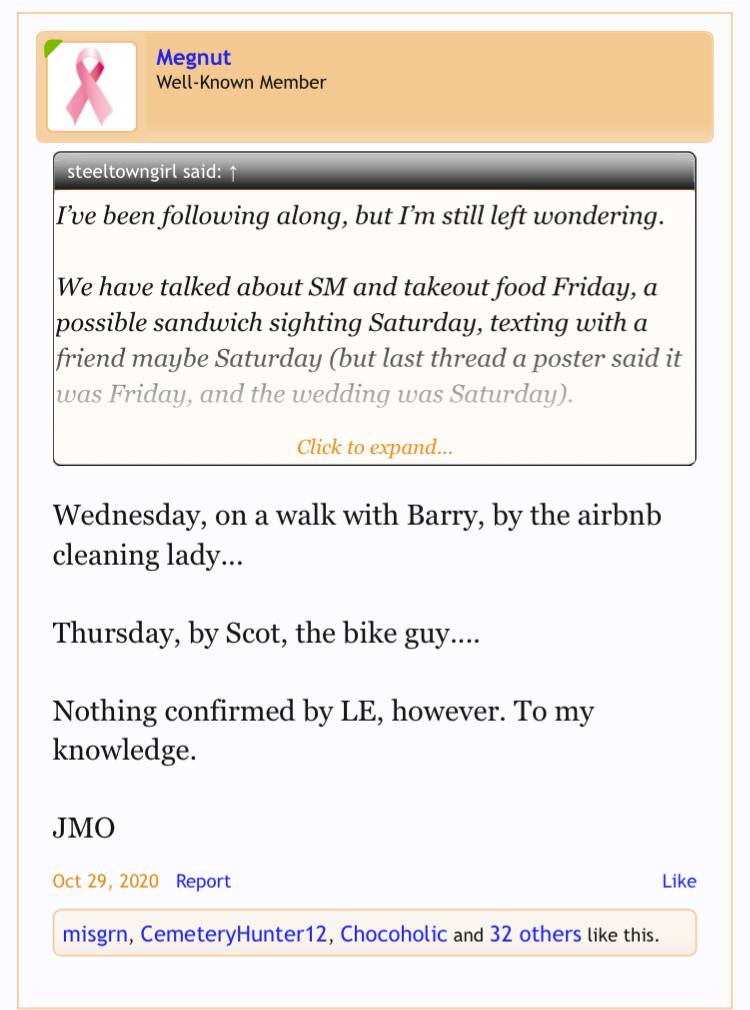Image resolution: width=750 pixels, height=1010 pixels.
Task: Show the 32 others who liked this
Action: [x=535, y=935]
